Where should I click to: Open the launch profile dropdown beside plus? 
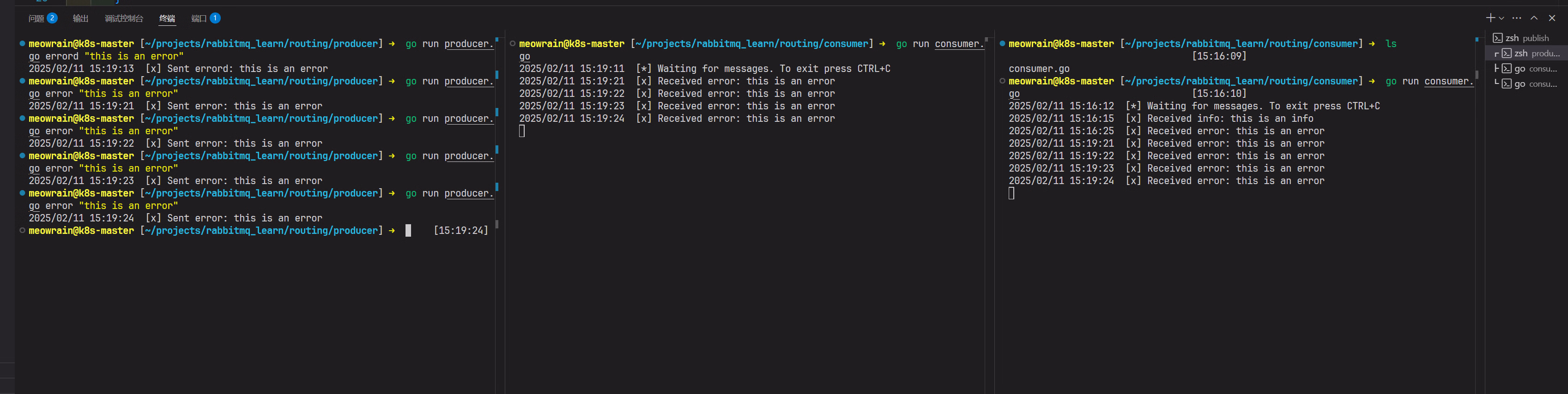[1501, 18]
